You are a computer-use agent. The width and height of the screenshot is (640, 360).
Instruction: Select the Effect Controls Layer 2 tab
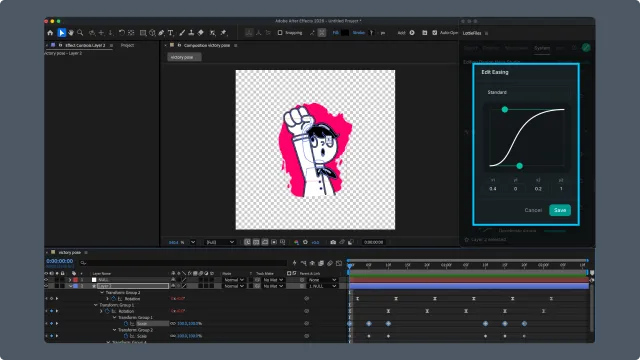pos(85,45)
